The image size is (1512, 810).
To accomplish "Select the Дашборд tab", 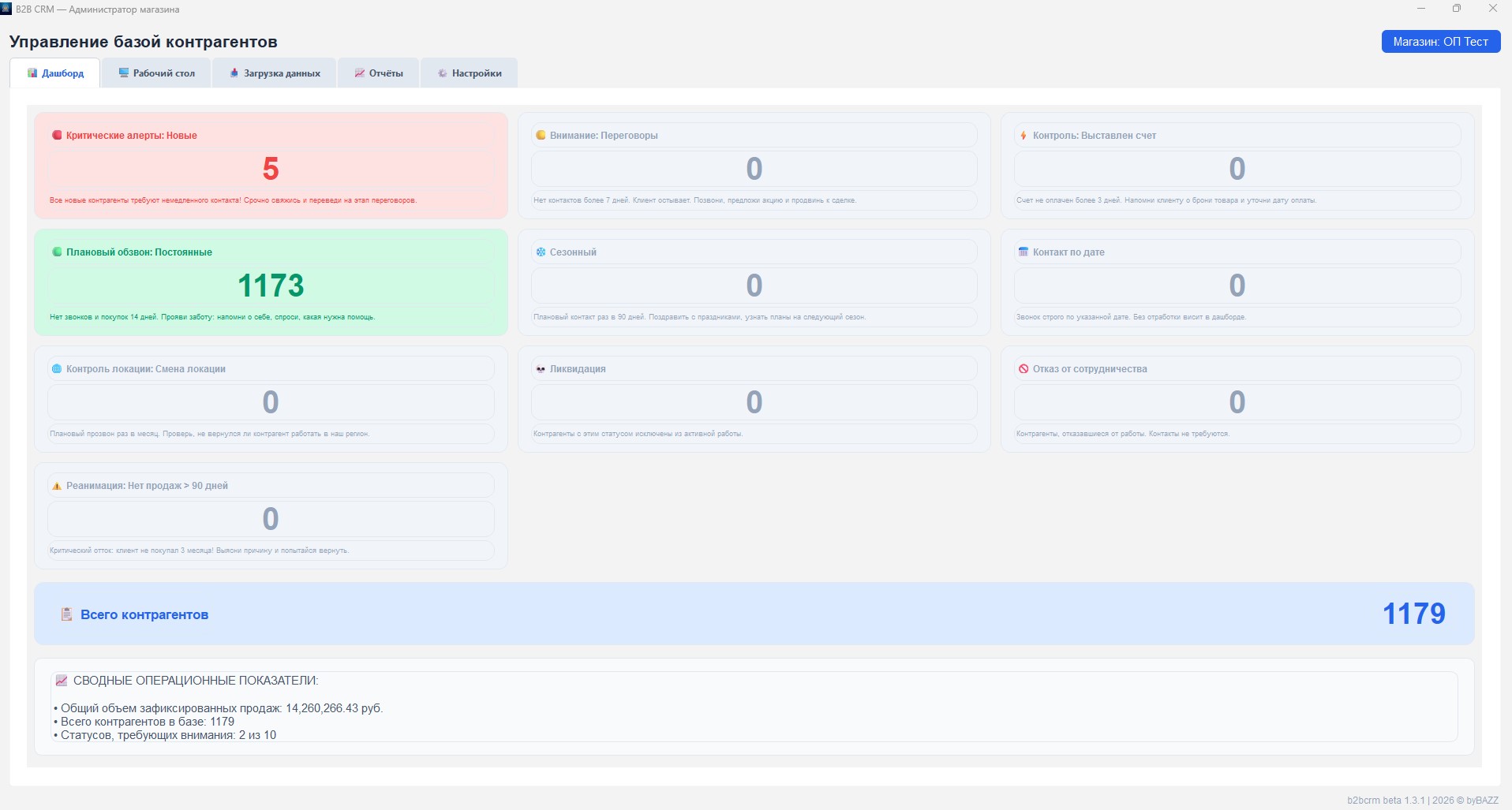I will tap(55, 73).
